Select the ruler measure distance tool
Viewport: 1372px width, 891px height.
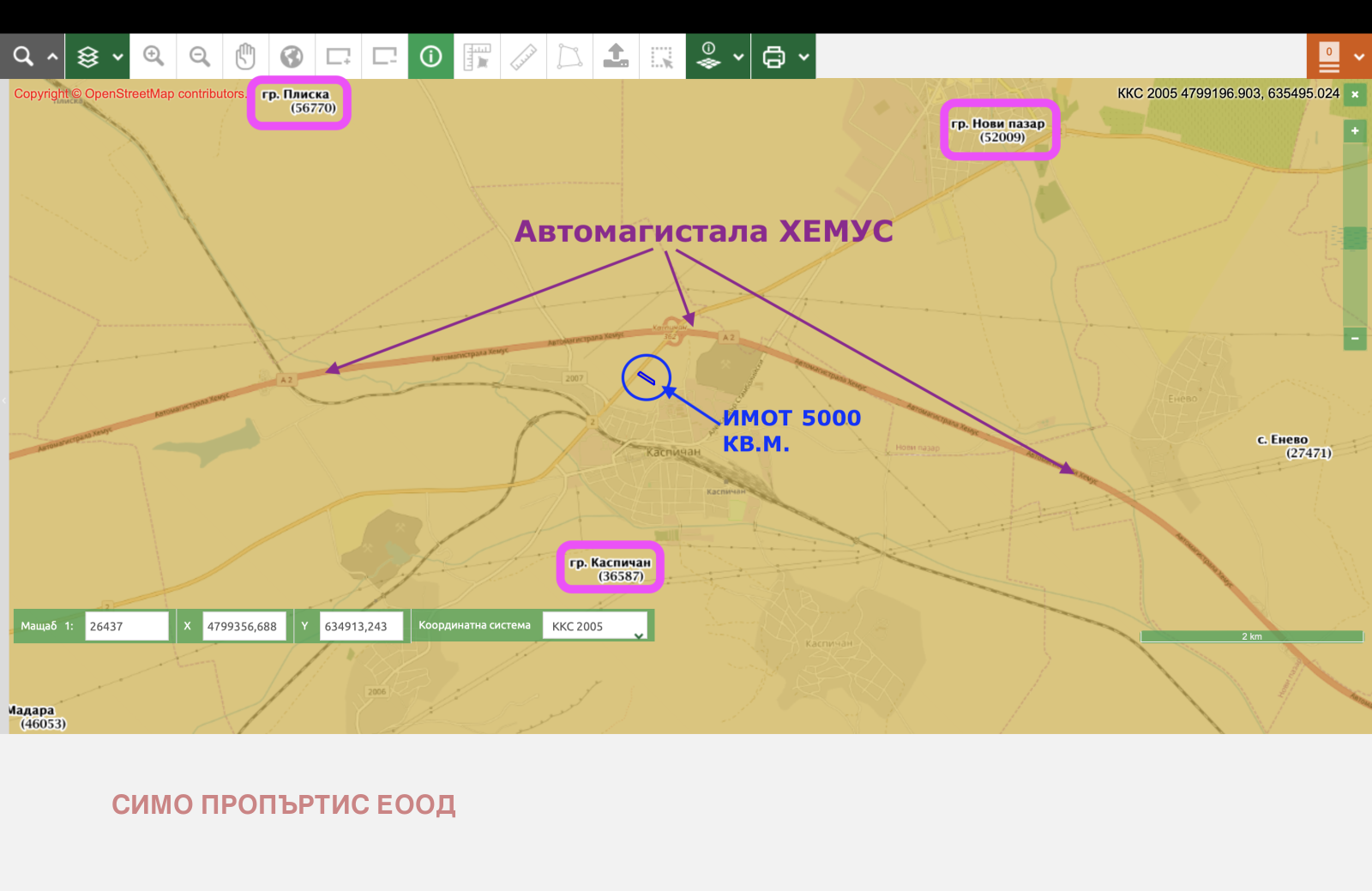click(x=523, y=57)
